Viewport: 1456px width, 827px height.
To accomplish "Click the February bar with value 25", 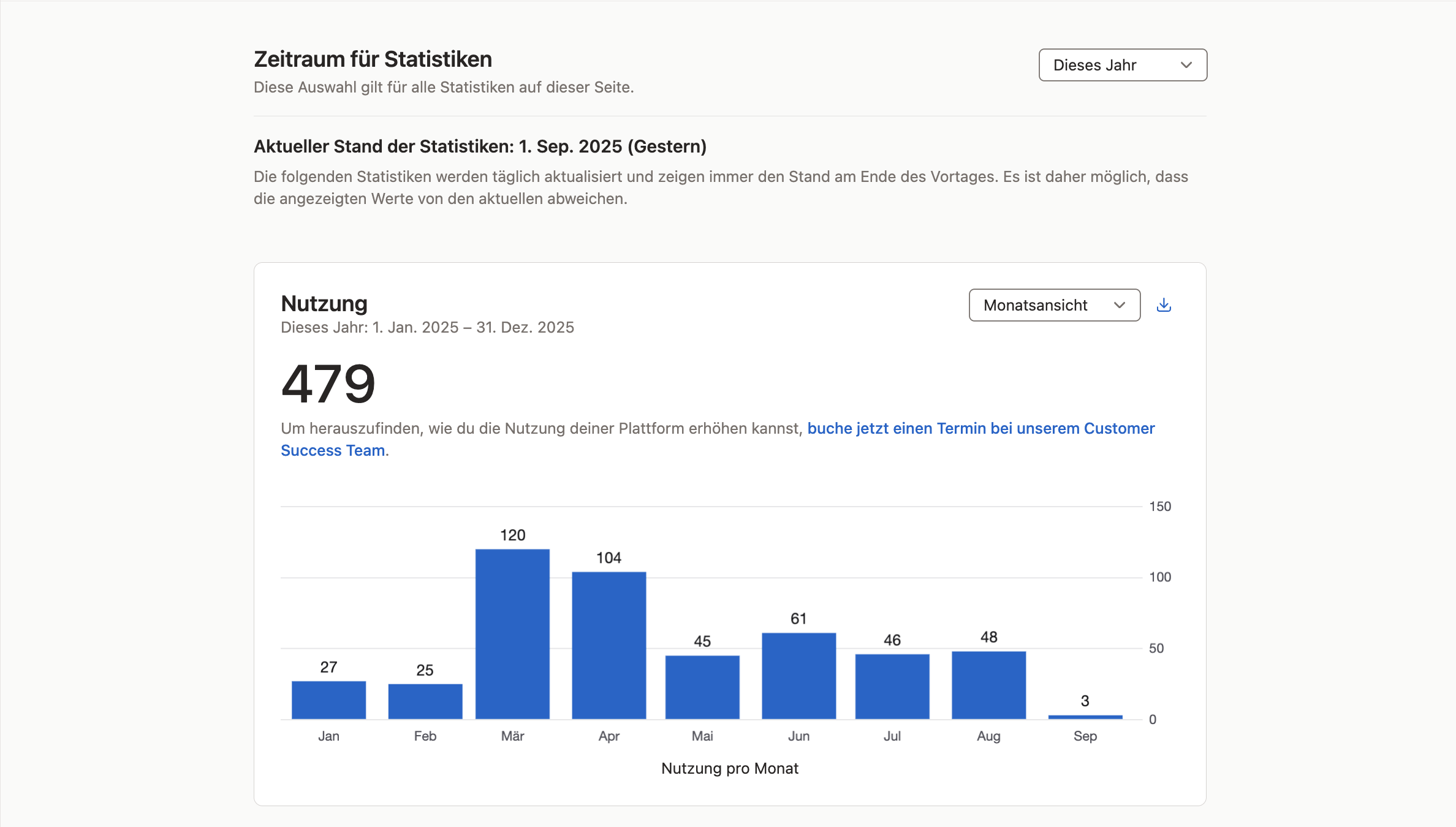I will click(x=425, y=701).
